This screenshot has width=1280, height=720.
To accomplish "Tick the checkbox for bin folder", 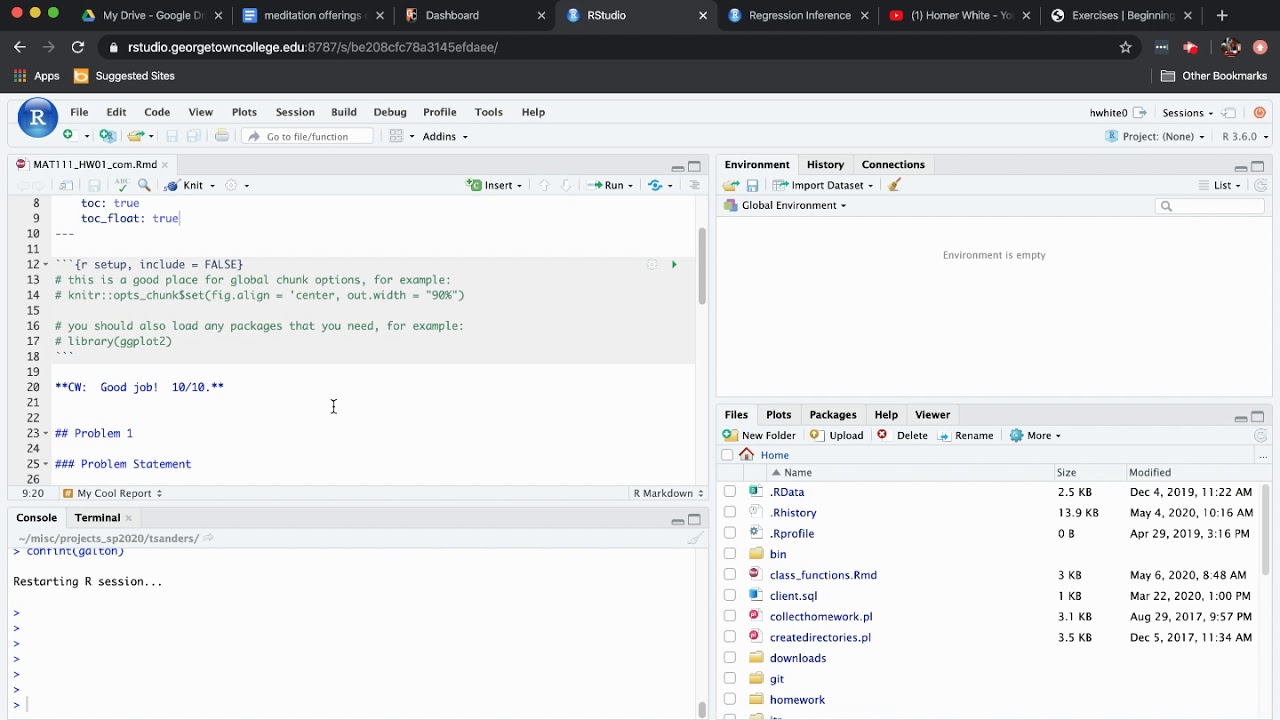I will [x=730, y=554].
